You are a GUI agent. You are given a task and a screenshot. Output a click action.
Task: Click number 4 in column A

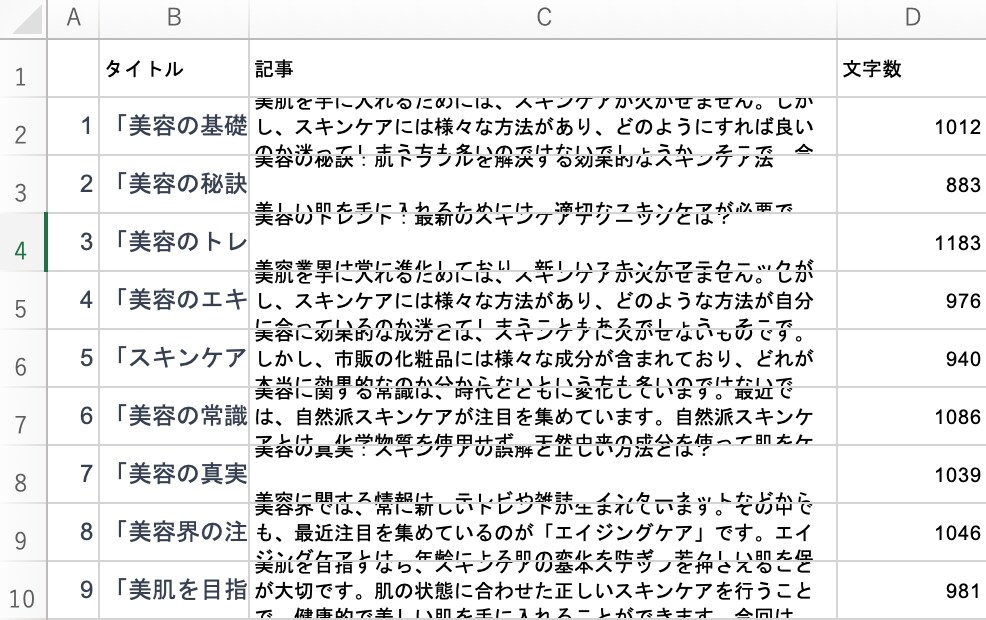click(x=73, y=301)
